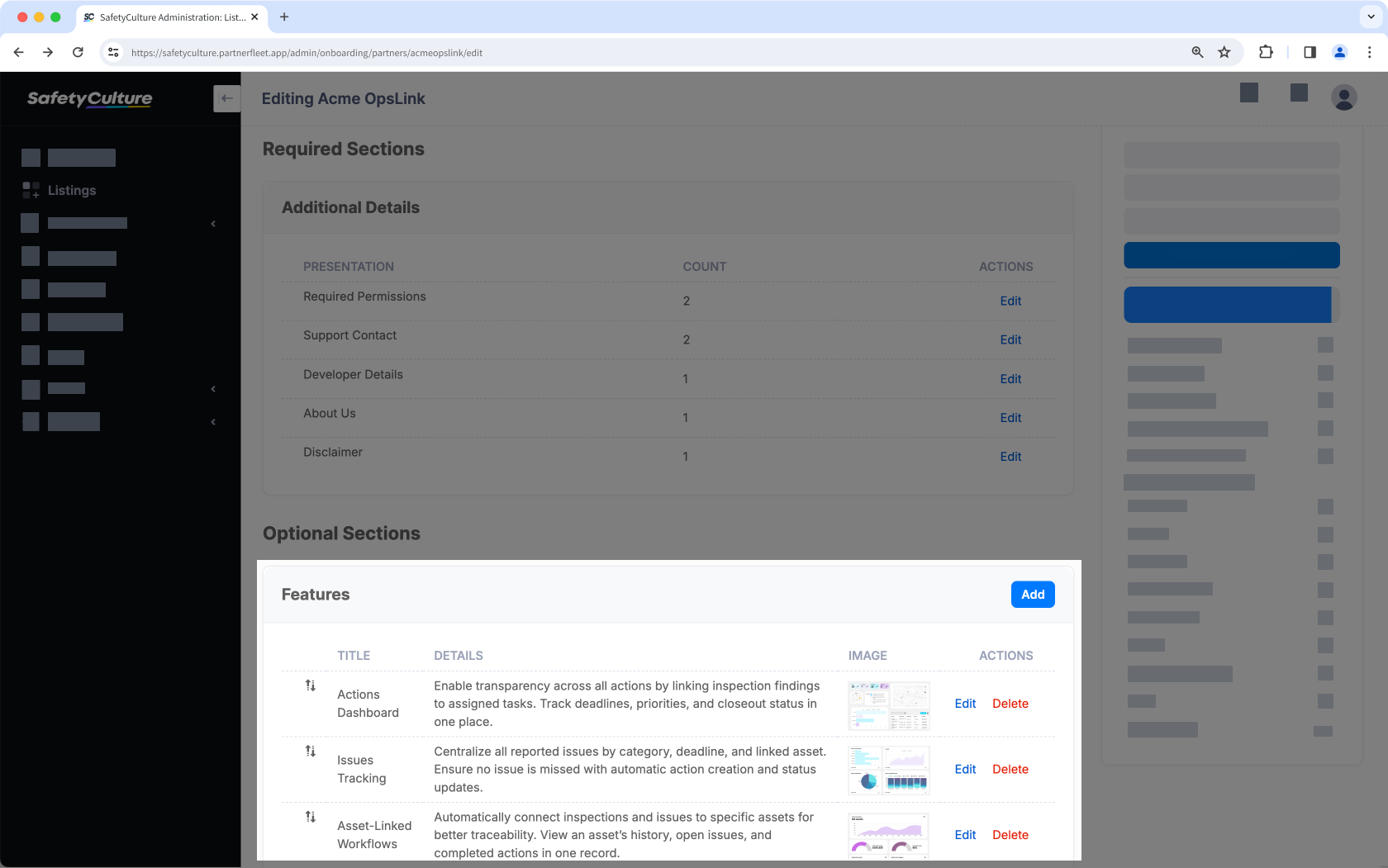The width and height of the screenshot is (1388, 868).
Task: Open the Chrome three-dot menu
Action: pyautogui.click(x=1369, y=52)
